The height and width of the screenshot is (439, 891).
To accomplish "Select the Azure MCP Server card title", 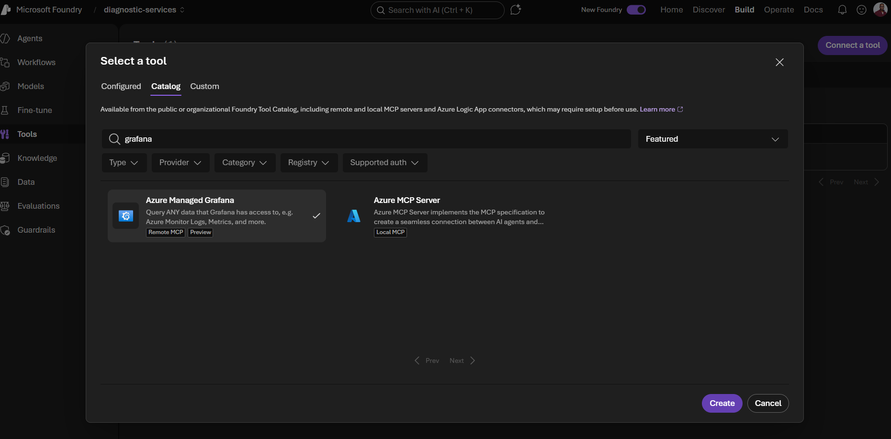I will click(x=407, y=200).
